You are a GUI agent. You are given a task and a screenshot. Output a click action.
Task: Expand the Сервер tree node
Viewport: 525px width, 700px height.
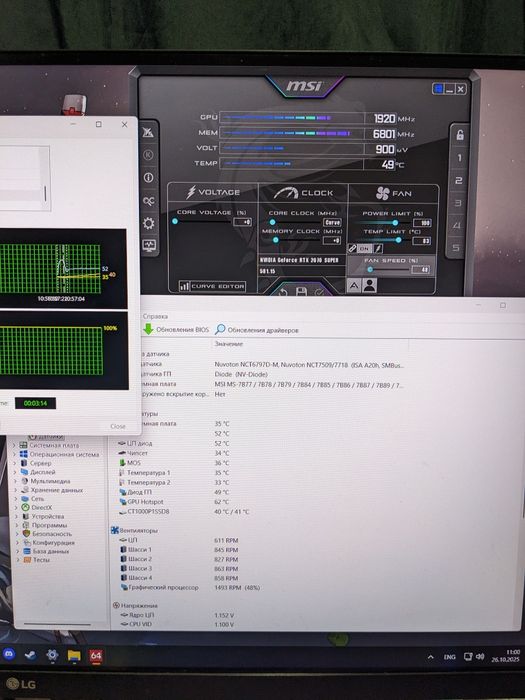pyautogui.click(x=15, y=463)
